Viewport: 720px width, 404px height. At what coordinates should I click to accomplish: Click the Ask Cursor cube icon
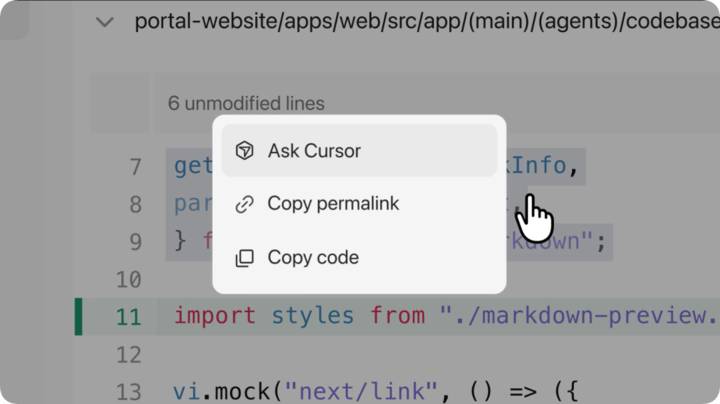point(244,151)
